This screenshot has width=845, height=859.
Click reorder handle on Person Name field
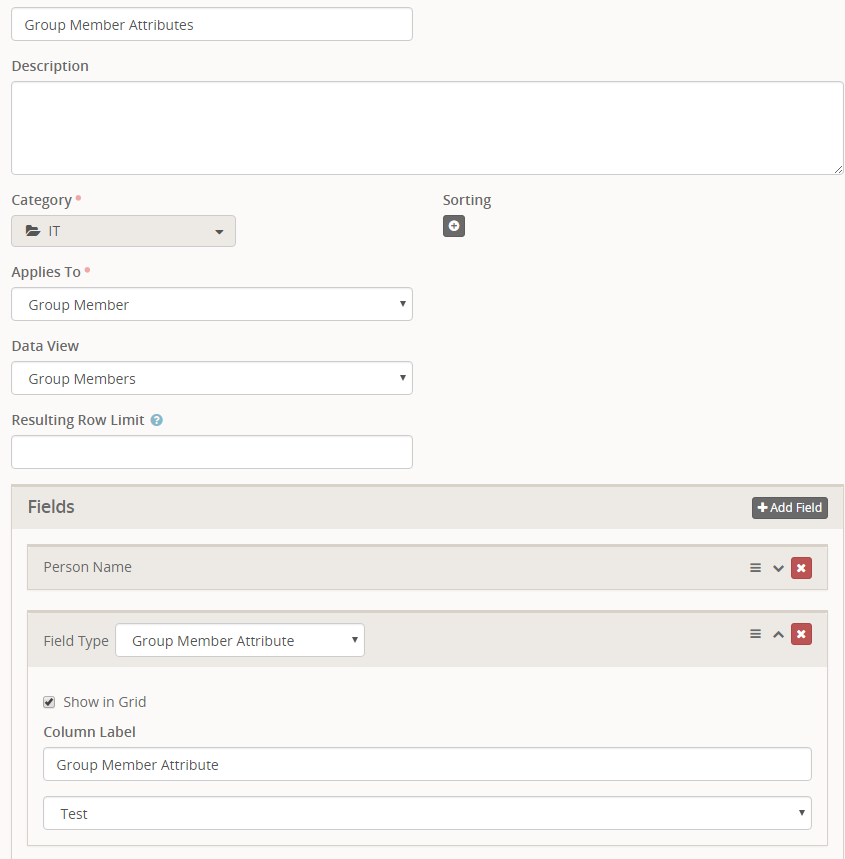[755, 568]
